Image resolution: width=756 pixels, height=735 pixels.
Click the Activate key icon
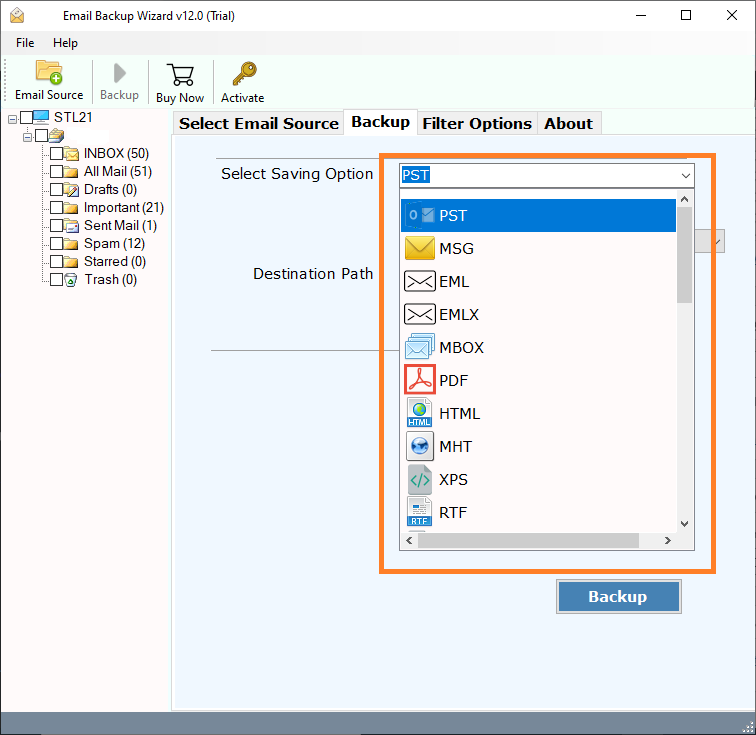pyautogui.click(x=243, y=74)
